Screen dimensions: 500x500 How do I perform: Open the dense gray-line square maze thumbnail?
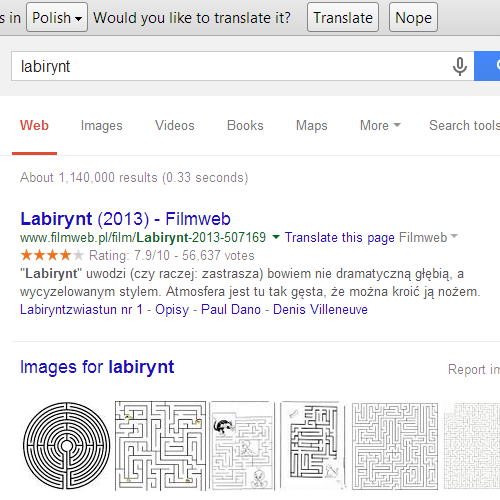(x=395, y=446)
